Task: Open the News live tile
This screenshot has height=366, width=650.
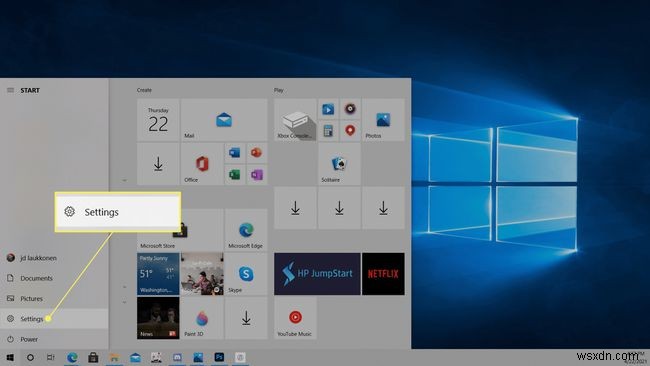Action: [x=158, y=318]
